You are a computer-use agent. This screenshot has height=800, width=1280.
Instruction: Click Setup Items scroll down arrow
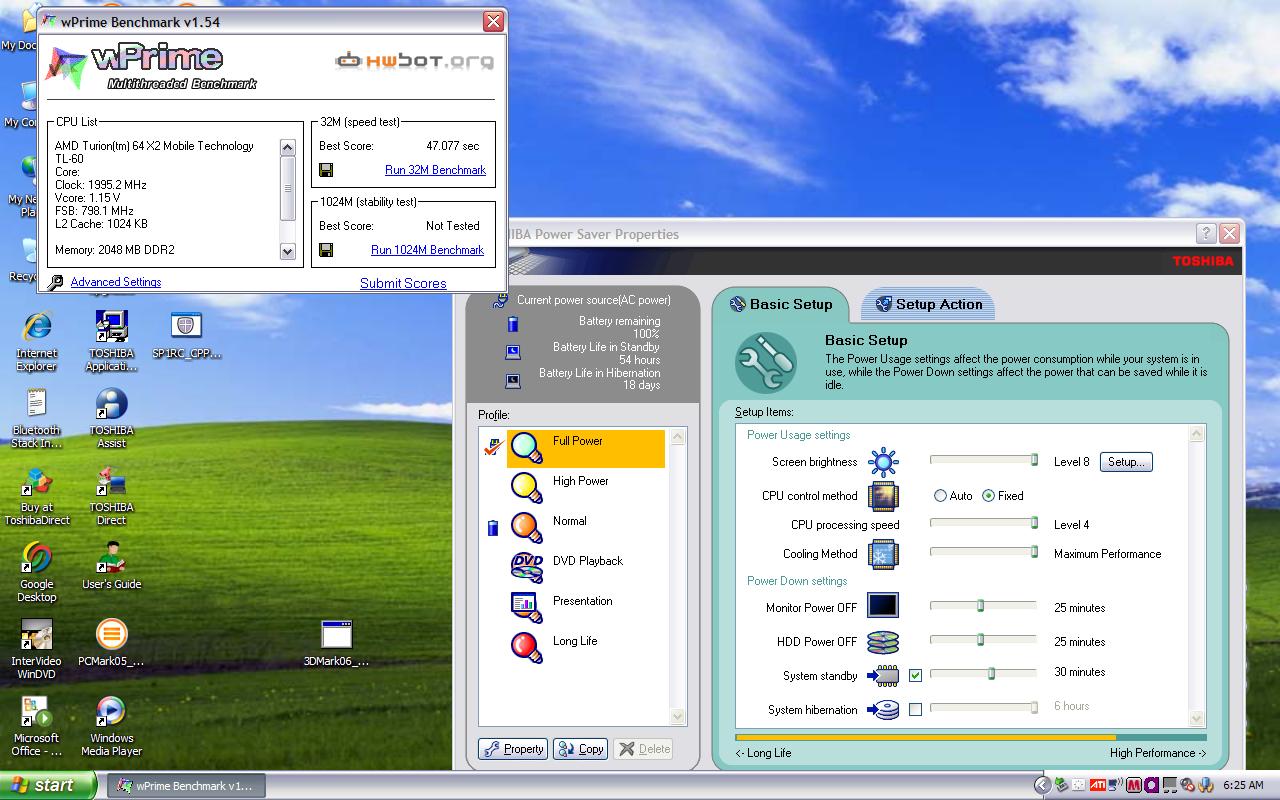click(1196, 718)
